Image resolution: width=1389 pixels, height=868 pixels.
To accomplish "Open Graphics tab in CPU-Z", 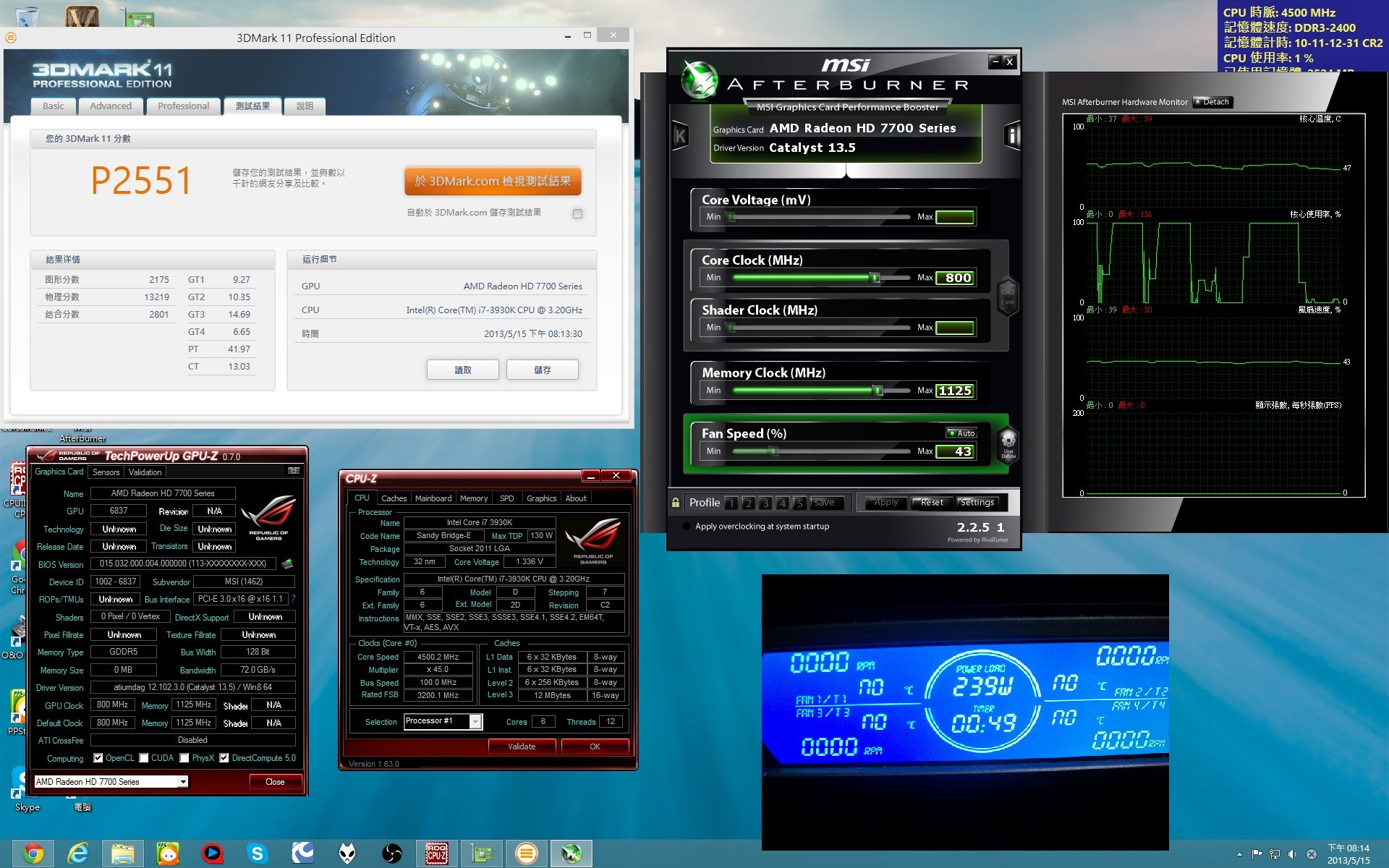I will click(x=542, y=498).
